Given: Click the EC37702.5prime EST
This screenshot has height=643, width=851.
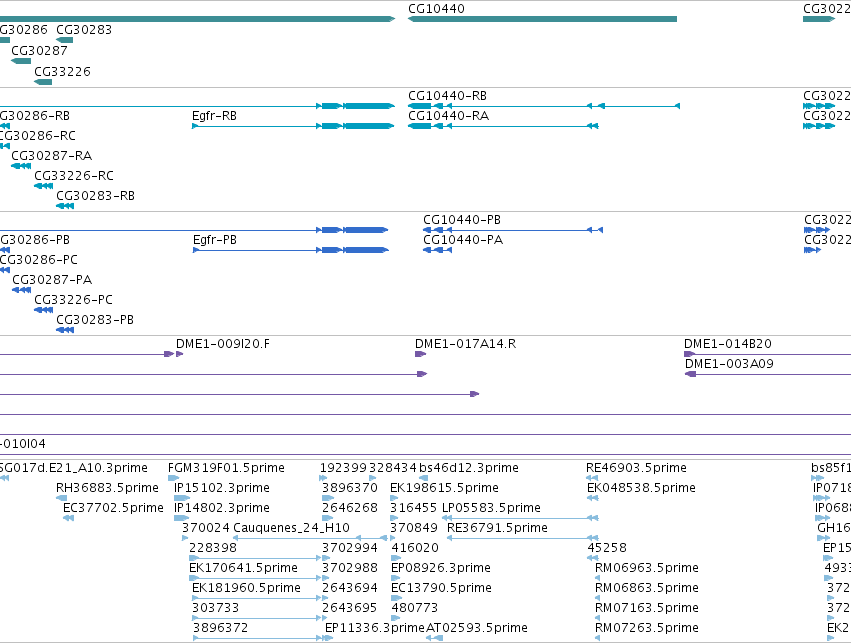Looking at the screenshot, I should click(x=68, y=518).
